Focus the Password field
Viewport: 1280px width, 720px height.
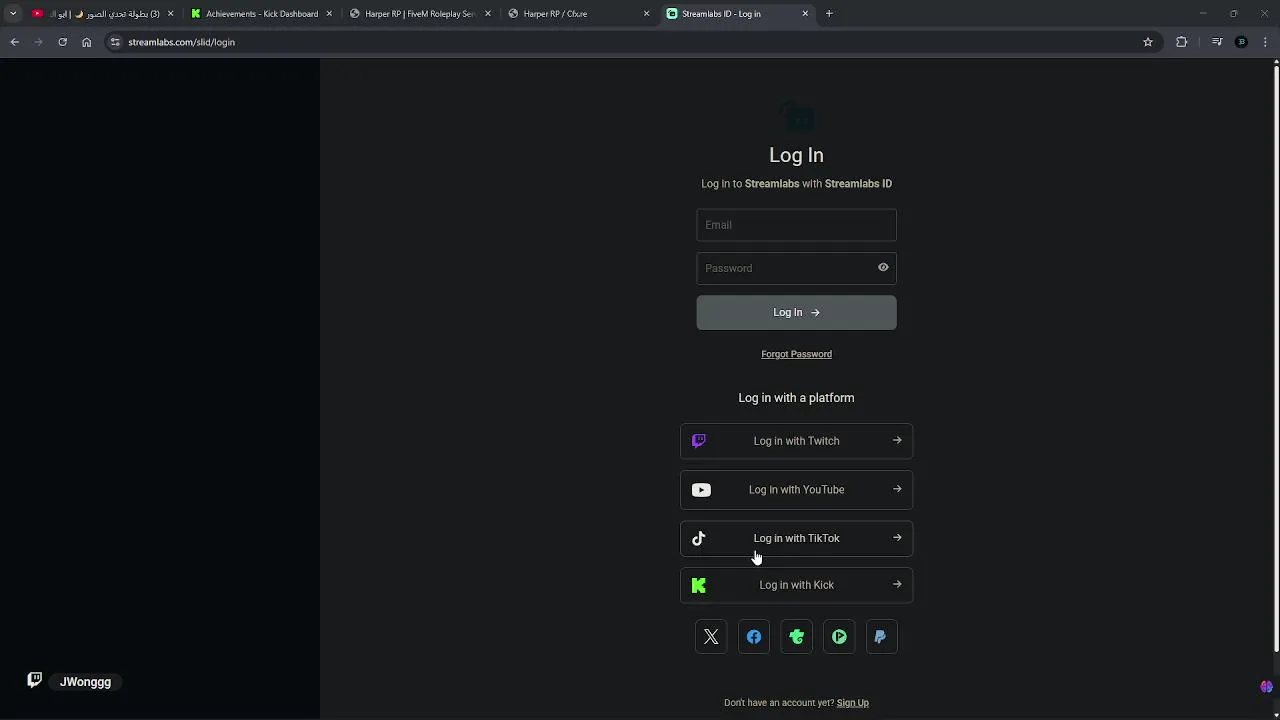[796, 268]
